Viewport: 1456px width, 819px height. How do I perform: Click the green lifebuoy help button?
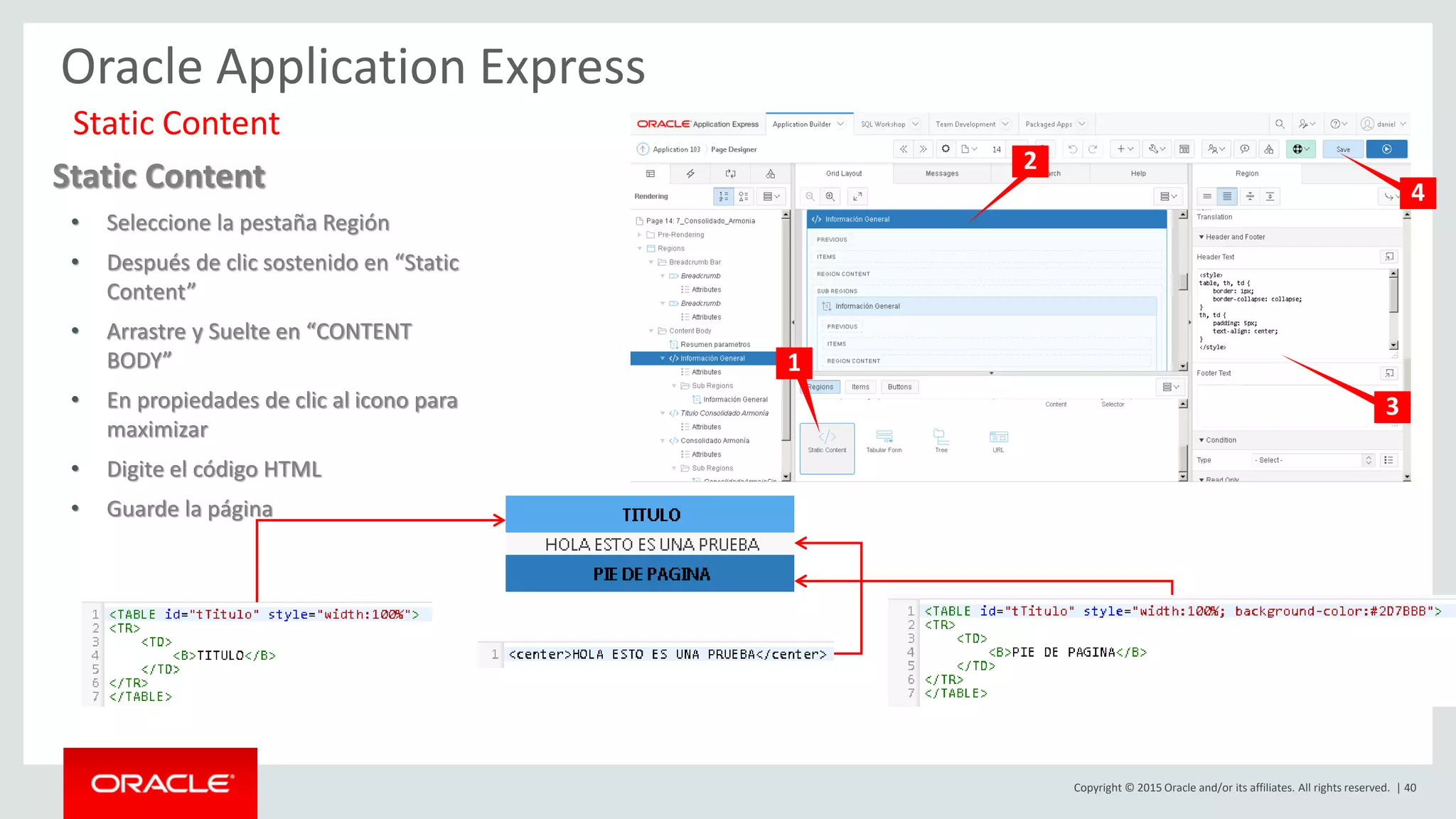coord(1301,149)
